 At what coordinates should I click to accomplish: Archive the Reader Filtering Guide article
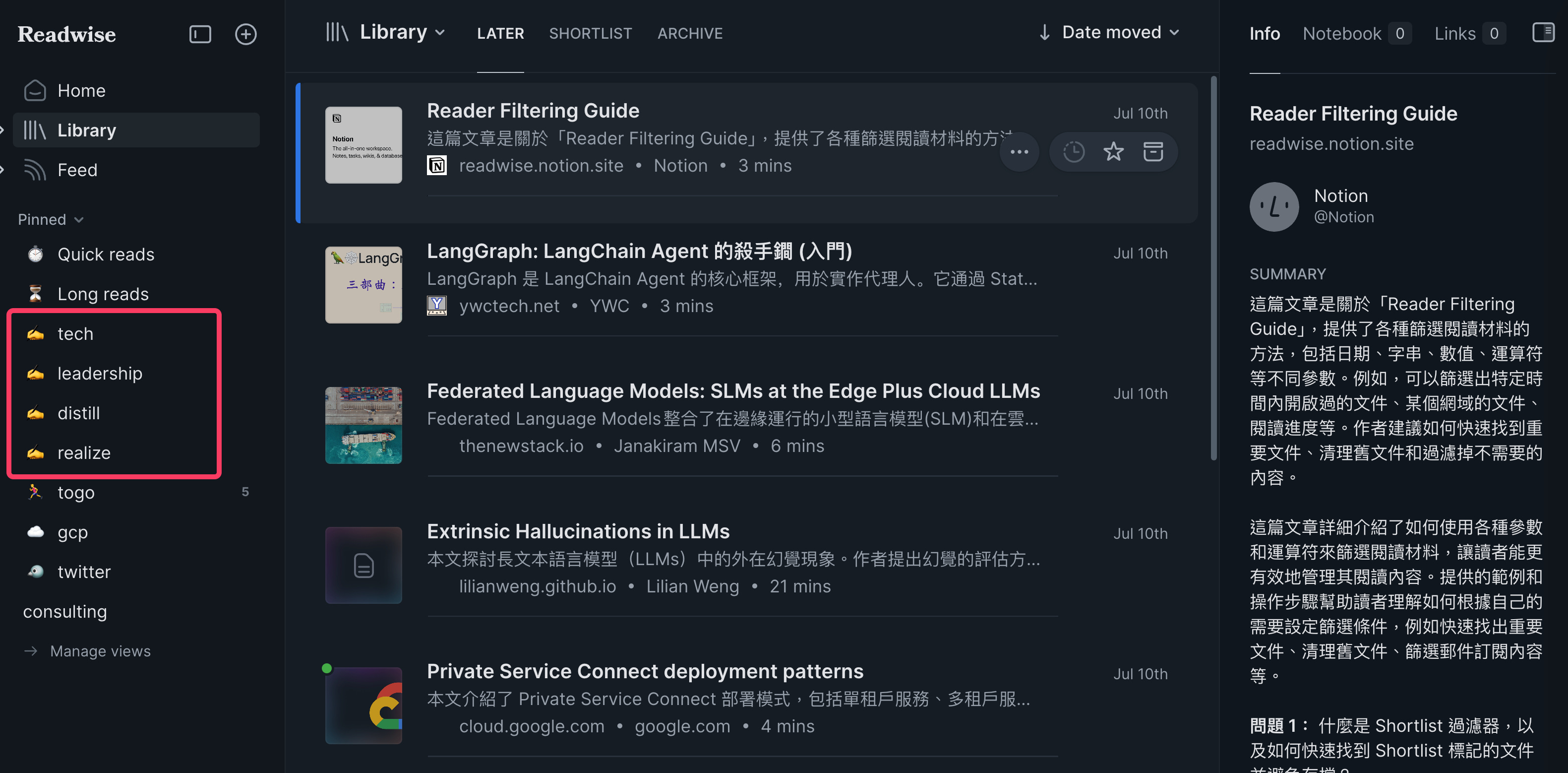tap(1153, 151)
